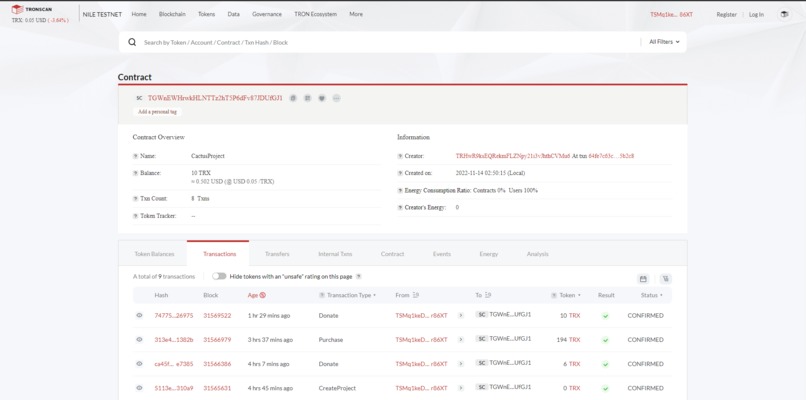
Task: Click the arrow icon in the CreateProject row
Action: [x=461, y=388]
